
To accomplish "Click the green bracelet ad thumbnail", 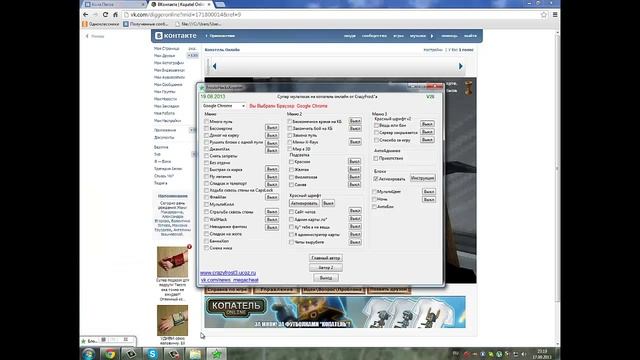I will click(x=173, y=320).
